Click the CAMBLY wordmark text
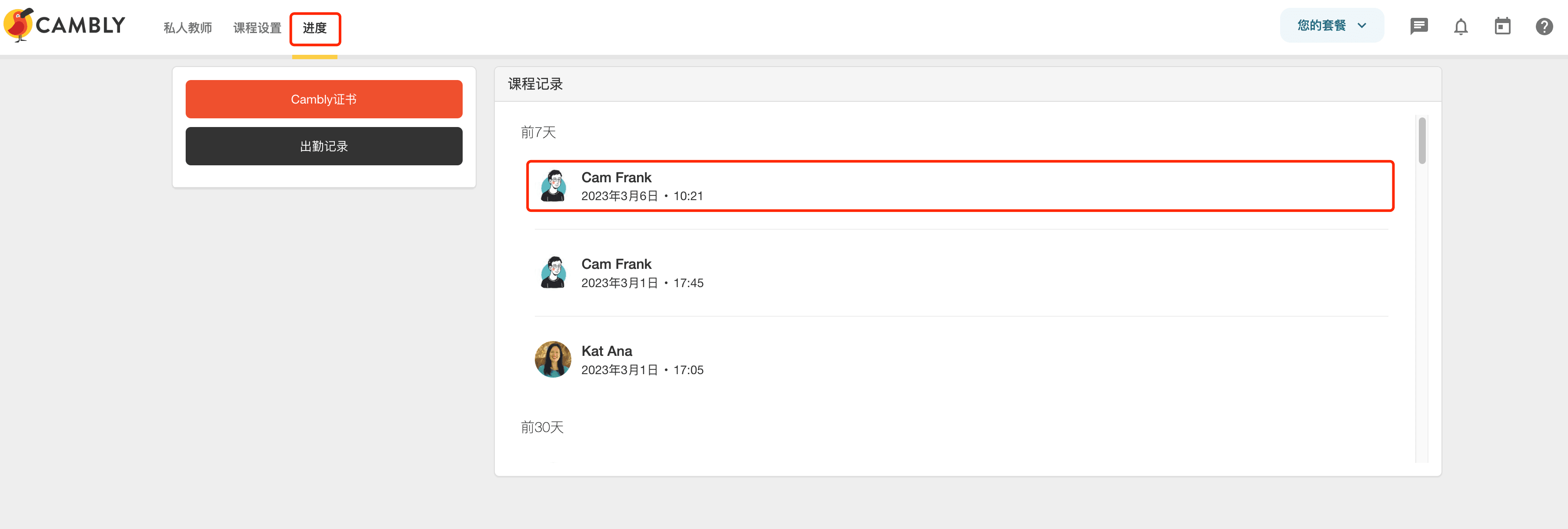The height and width of the screenshot is (529, 1568). click(x=80, y=25)
